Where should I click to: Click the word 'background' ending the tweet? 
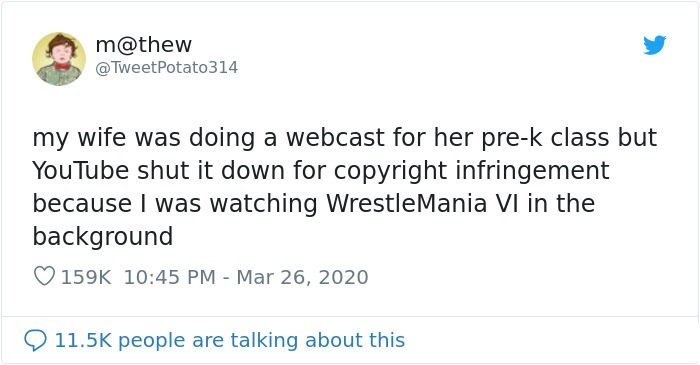click(103, 238)
